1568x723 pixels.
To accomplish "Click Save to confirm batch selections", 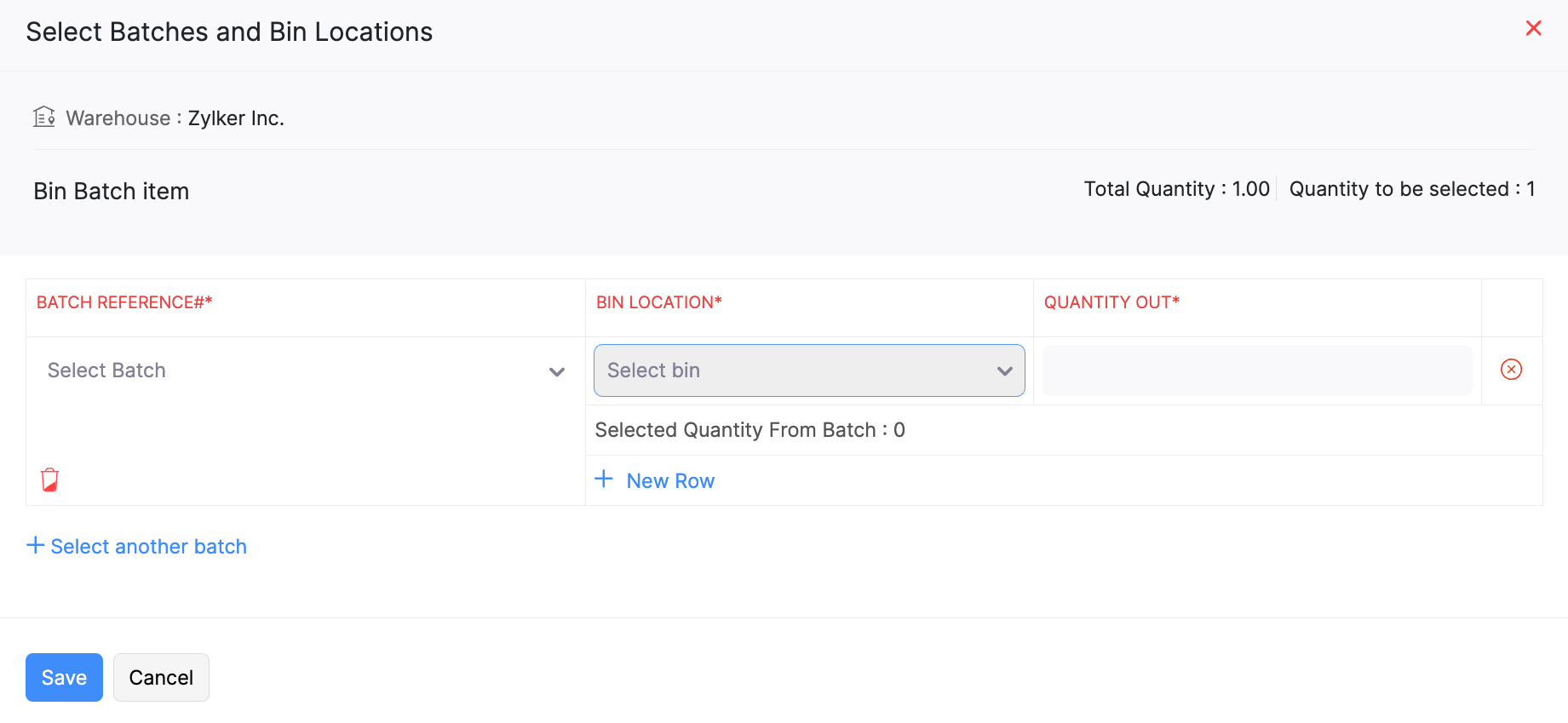I will 63,677.
